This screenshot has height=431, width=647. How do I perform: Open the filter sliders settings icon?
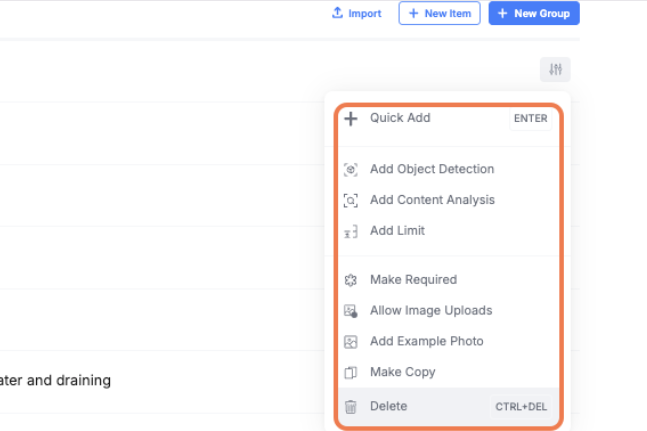(555, 69)
